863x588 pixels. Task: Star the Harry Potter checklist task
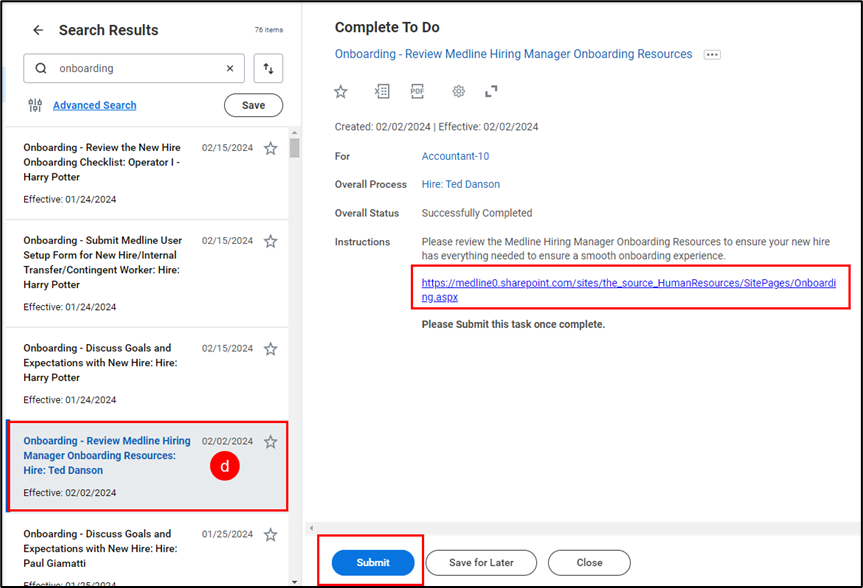[270, 147]
